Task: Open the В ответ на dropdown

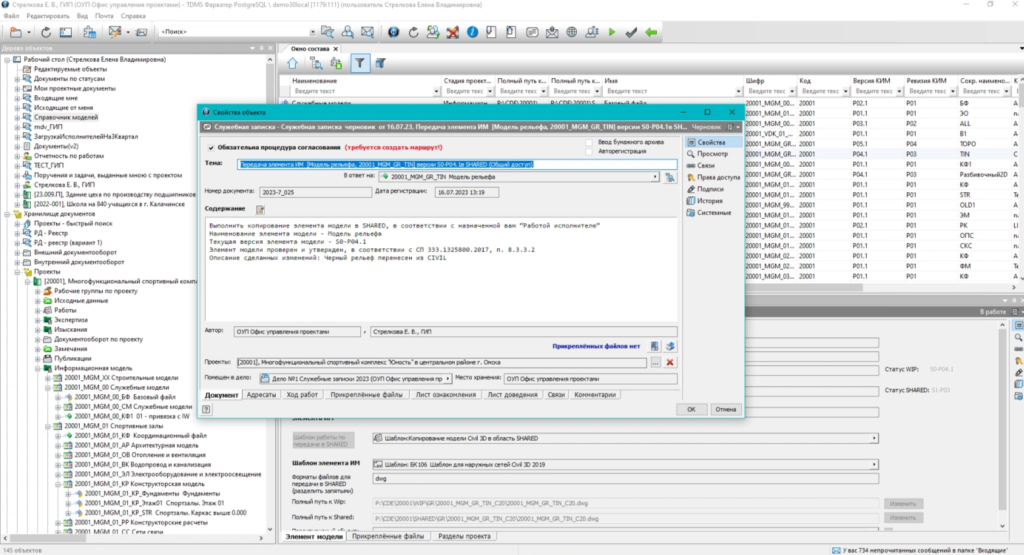Action: tap(655, 176)
